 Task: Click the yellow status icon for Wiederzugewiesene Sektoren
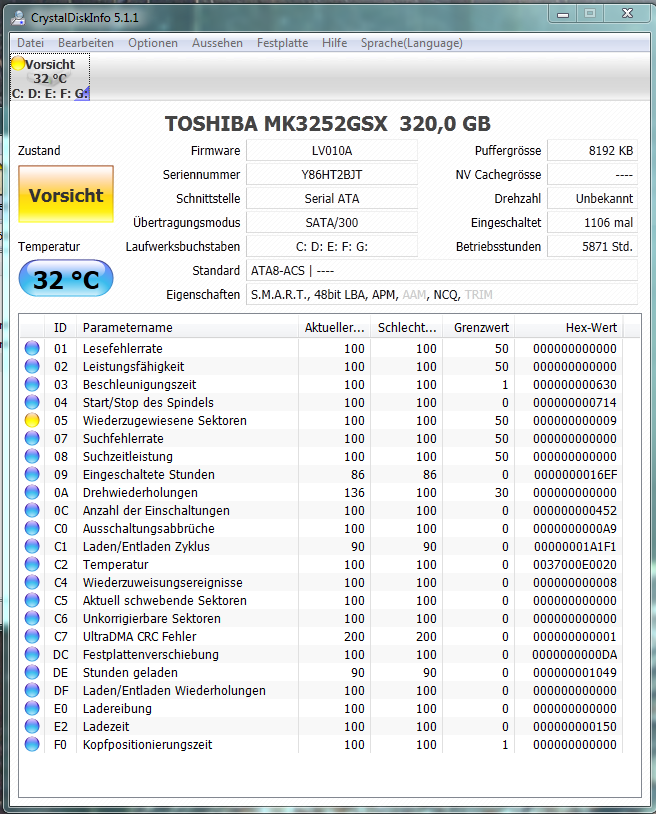click(32, 420)
